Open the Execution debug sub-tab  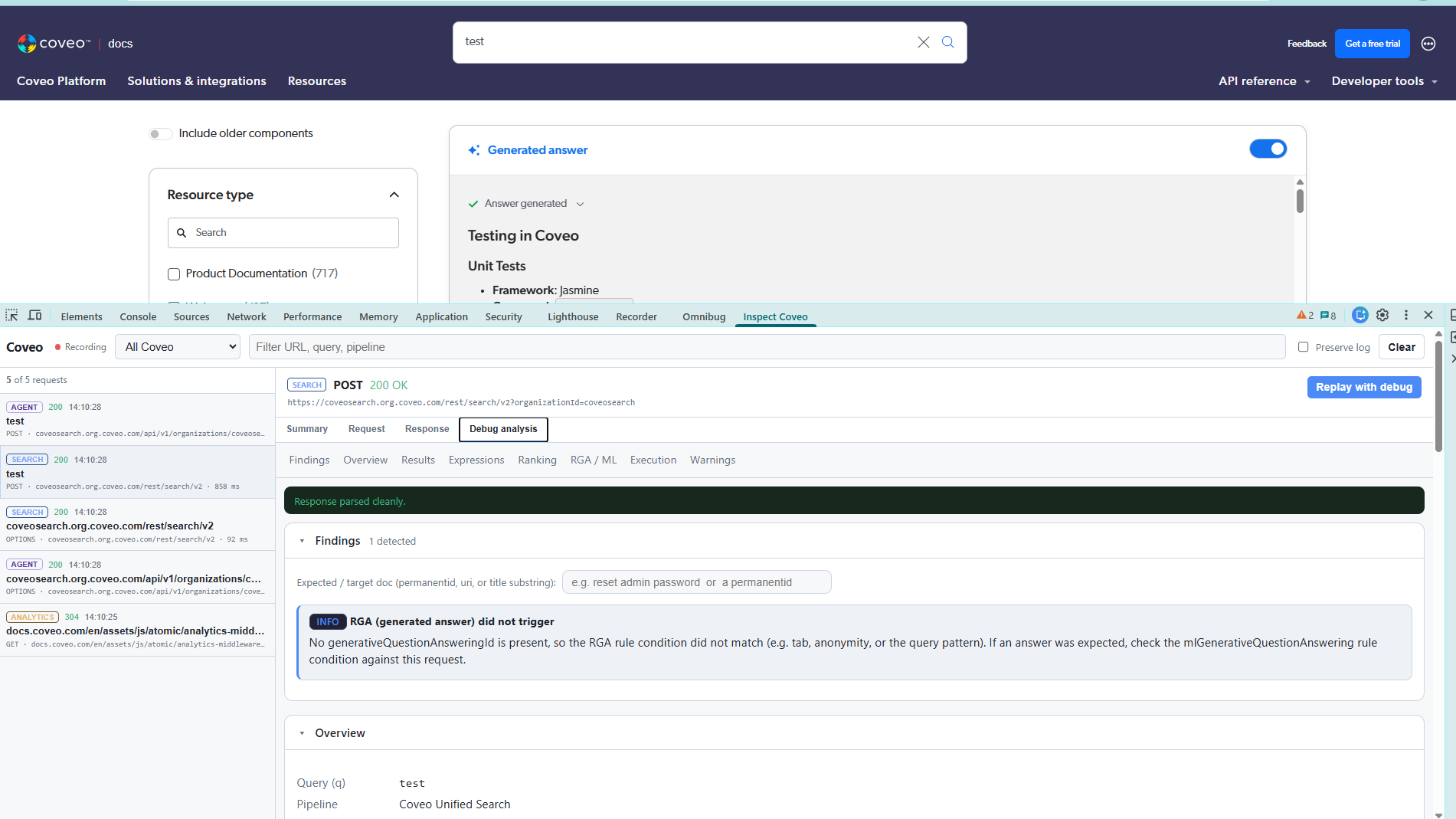pyautogui.click(x=653, y=460)
